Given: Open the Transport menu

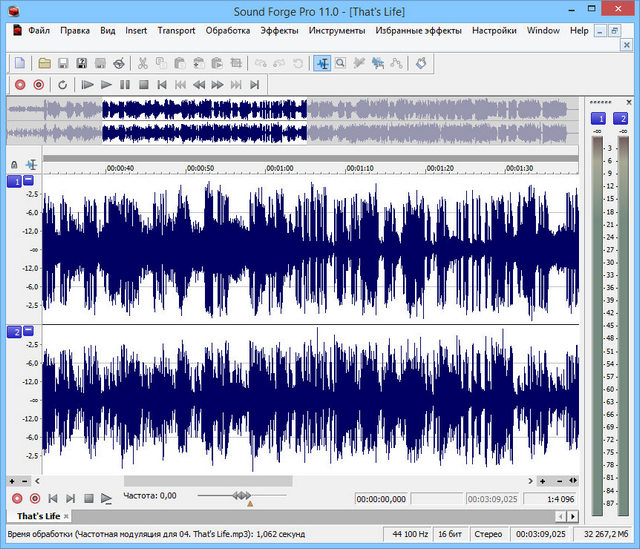Looking at the screenshot, I should [176, 30].
